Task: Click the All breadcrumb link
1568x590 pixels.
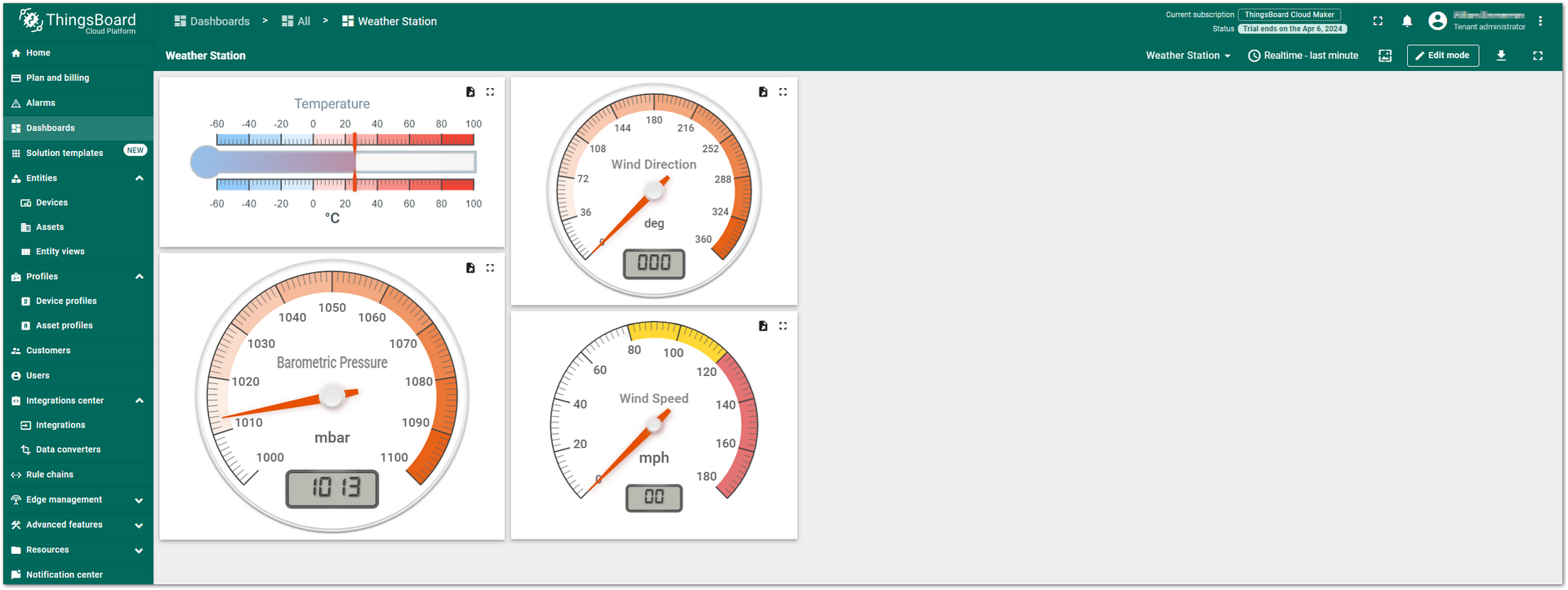Action: (296, 21)
